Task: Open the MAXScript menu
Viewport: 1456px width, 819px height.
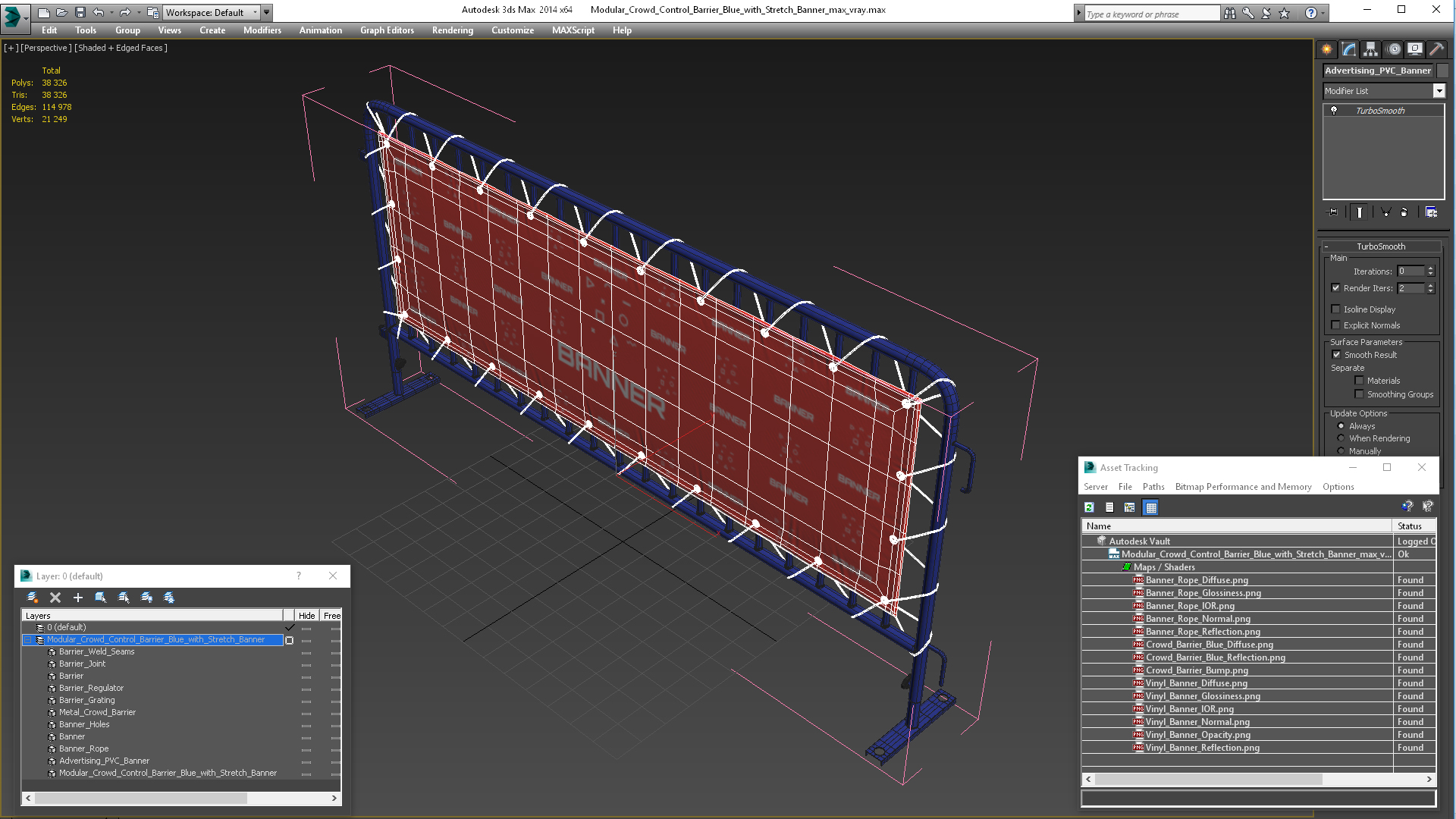Action: (573, 30)
